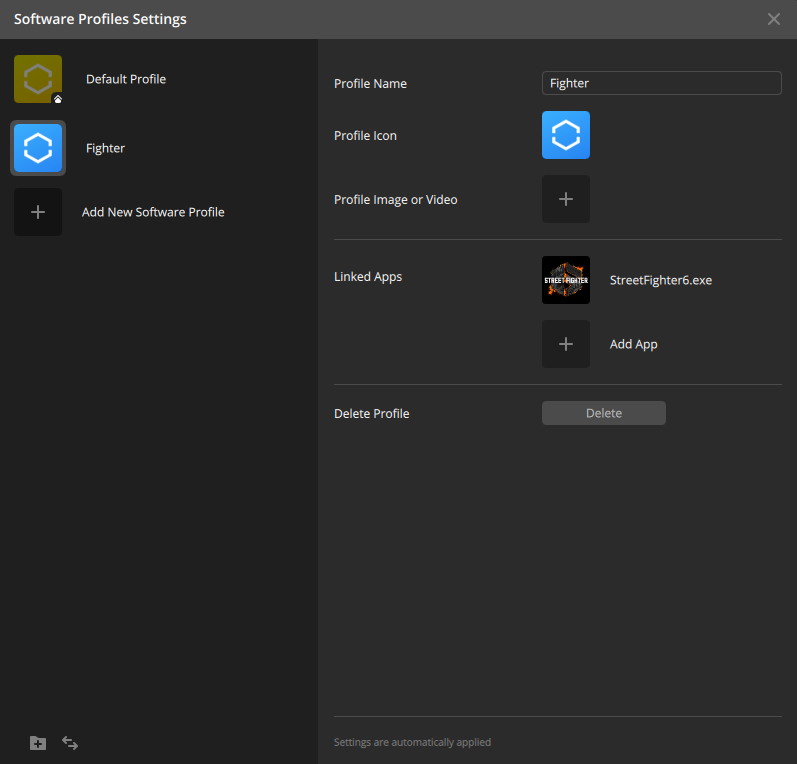Close the Software Profiles Settings window

[773, 19]
